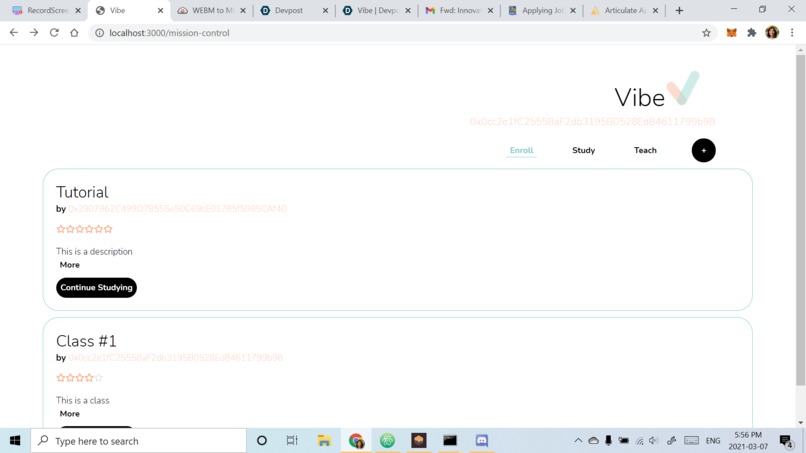Open the Chrome profile avatar
Screen dimensions: 806x453
click(x=772, y=32)
